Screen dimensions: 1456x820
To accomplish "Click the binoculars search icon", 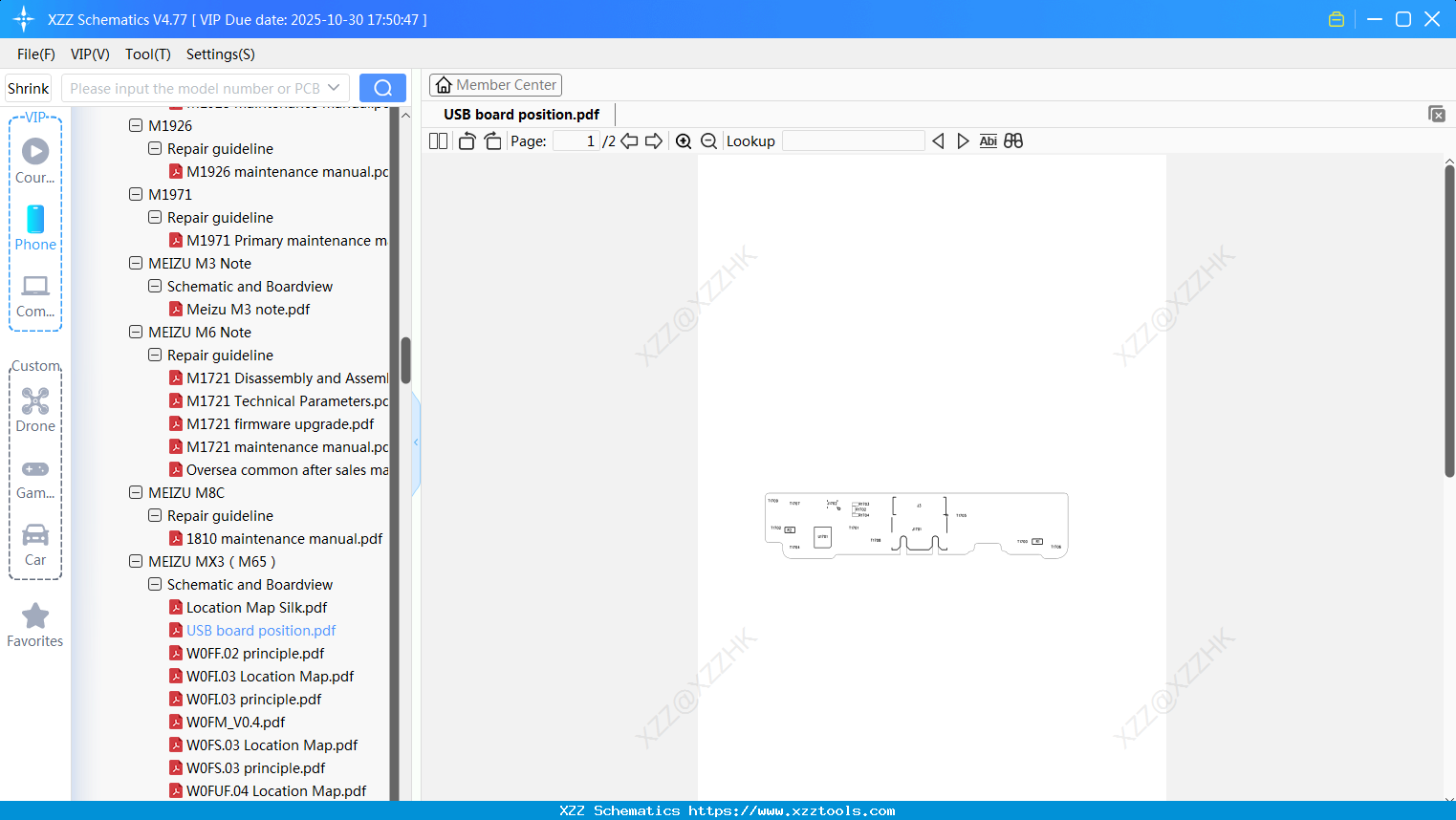I will point(1013,141).
